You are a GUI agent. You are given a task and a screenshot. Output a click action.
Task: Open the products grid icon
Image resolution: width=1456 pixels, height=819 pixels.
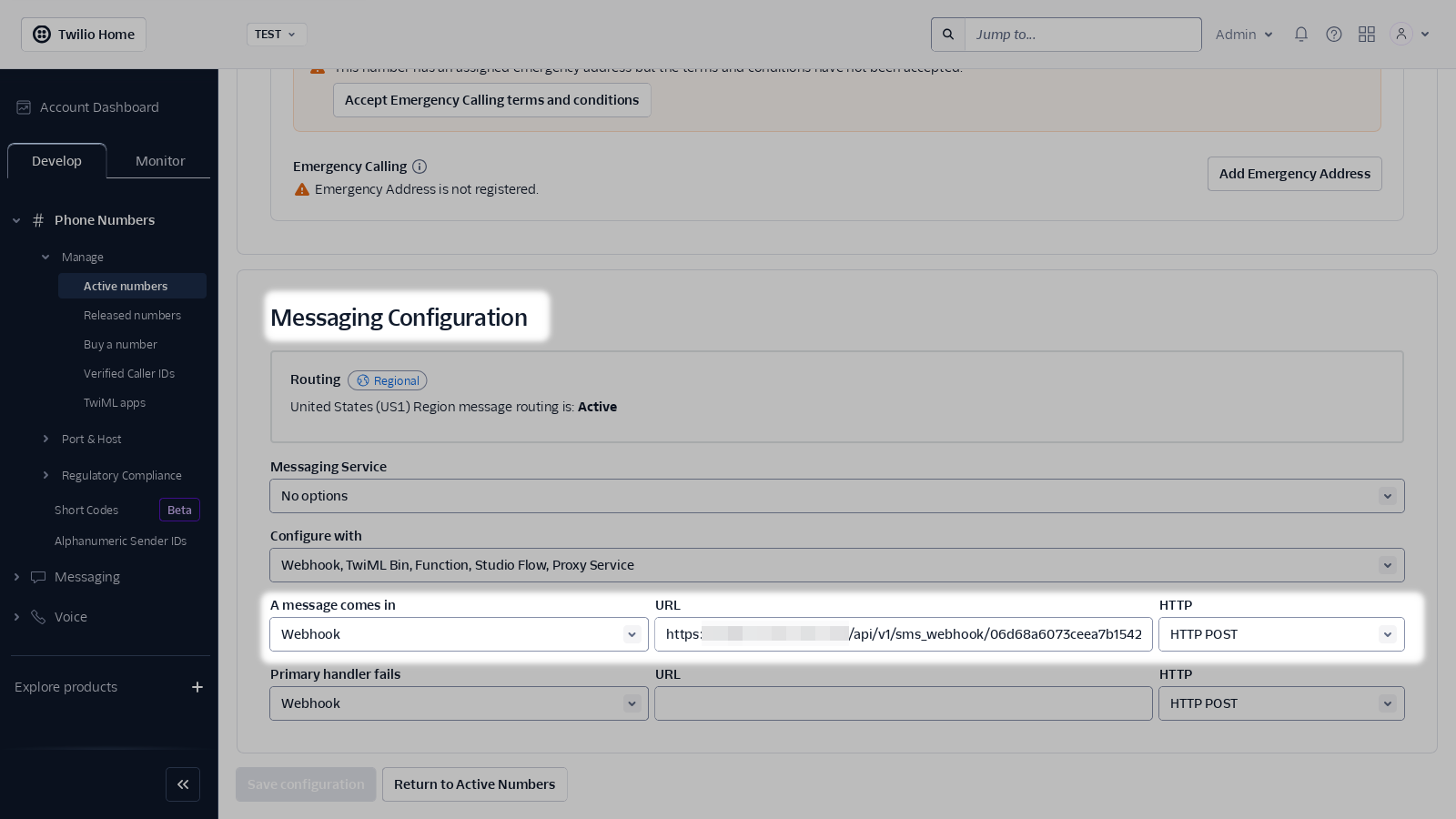coord(1367,35)
